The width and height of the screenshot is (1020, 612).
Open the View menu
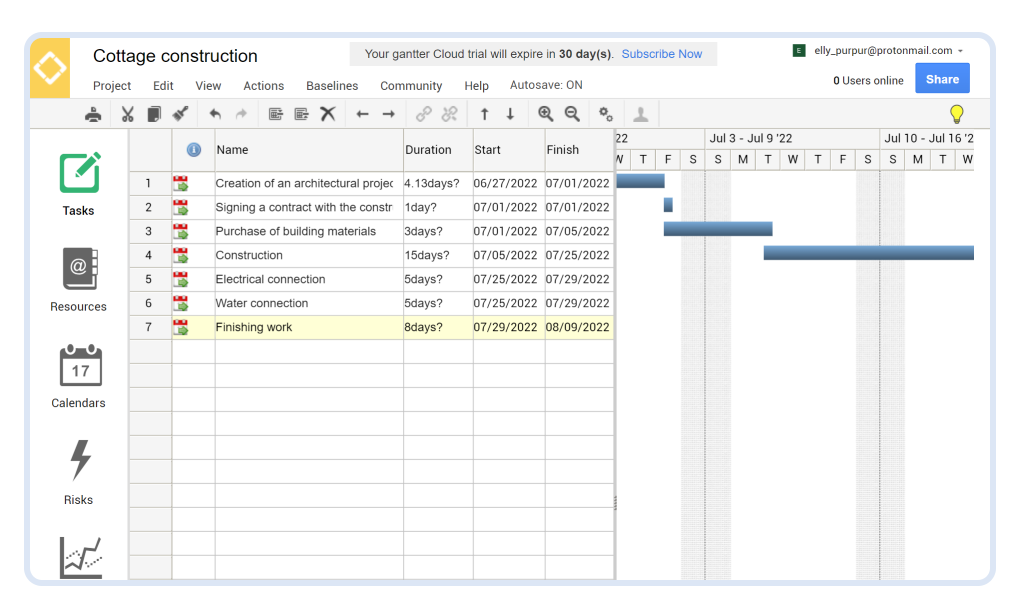coord(208,86)
